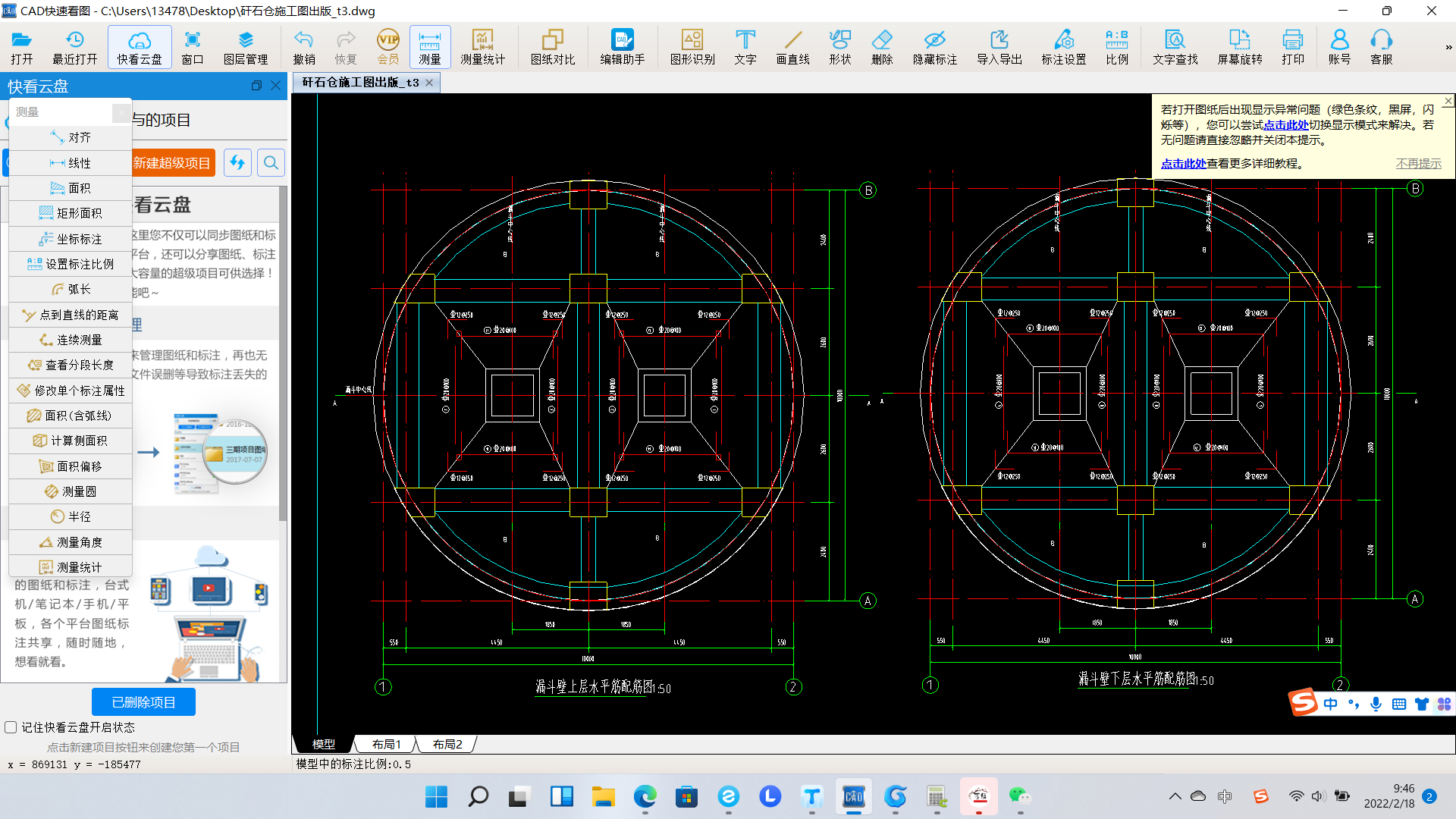Click the 新建超级项目 button
This screenshot has width=1456, height=819.
click(173, 163)
